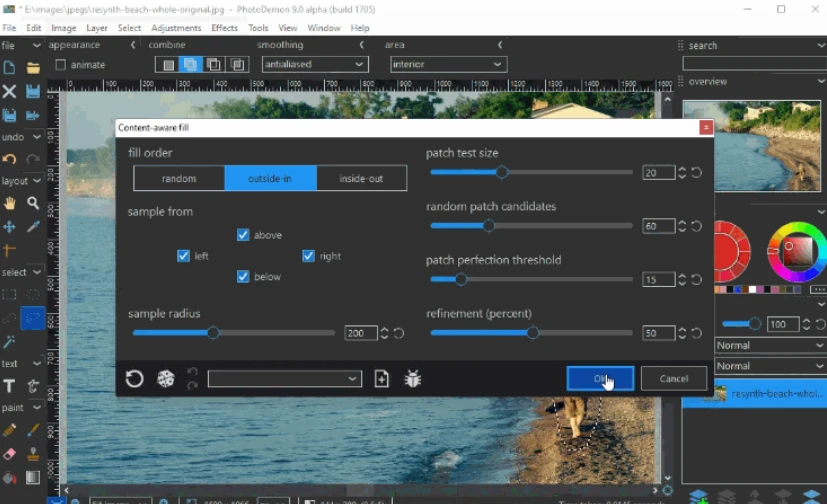Open the interior area dropdown
This screenshot has height=504, width=827.
click(x=448, y=64)
